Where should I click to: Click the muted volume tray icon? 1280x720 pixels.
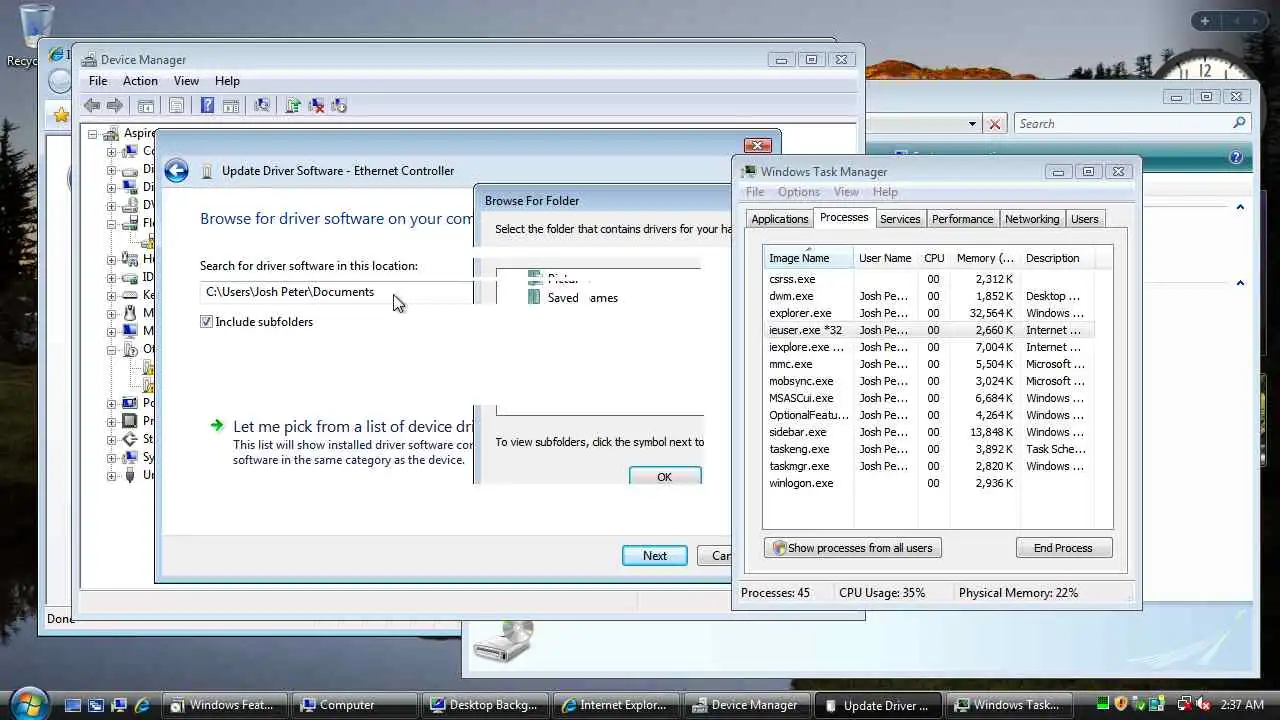1204,705
